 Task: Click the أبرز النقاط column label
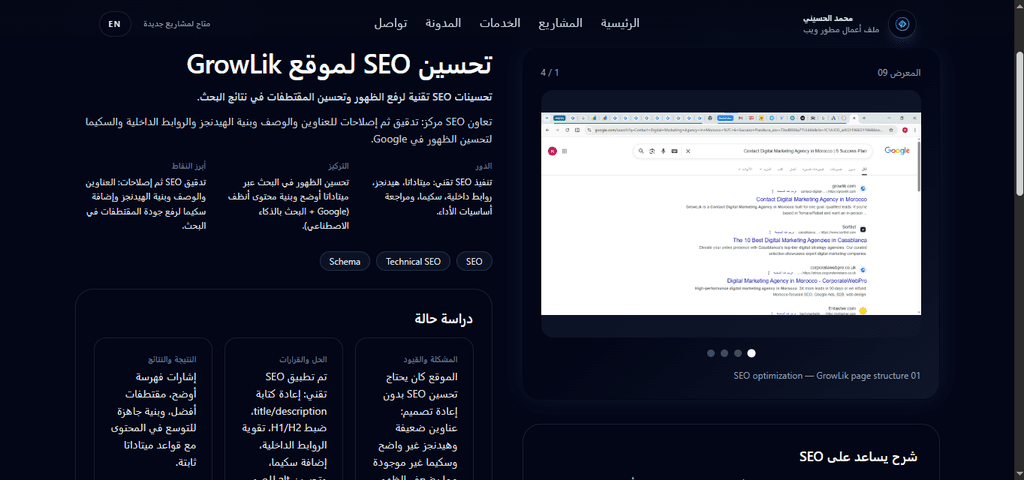[x=189, y=167]
